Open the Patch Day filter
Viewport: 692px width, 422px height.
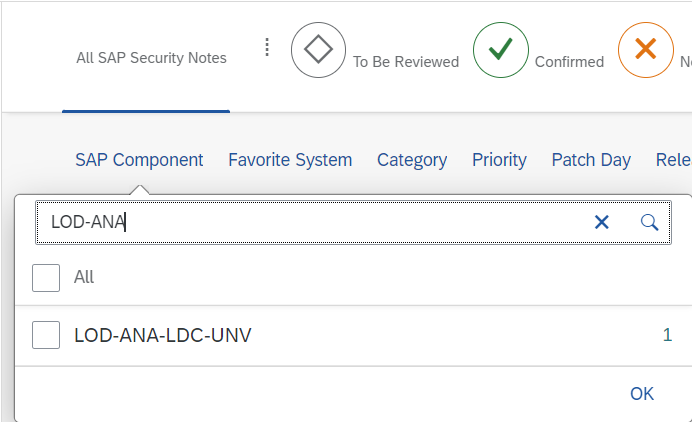point(591,160)
